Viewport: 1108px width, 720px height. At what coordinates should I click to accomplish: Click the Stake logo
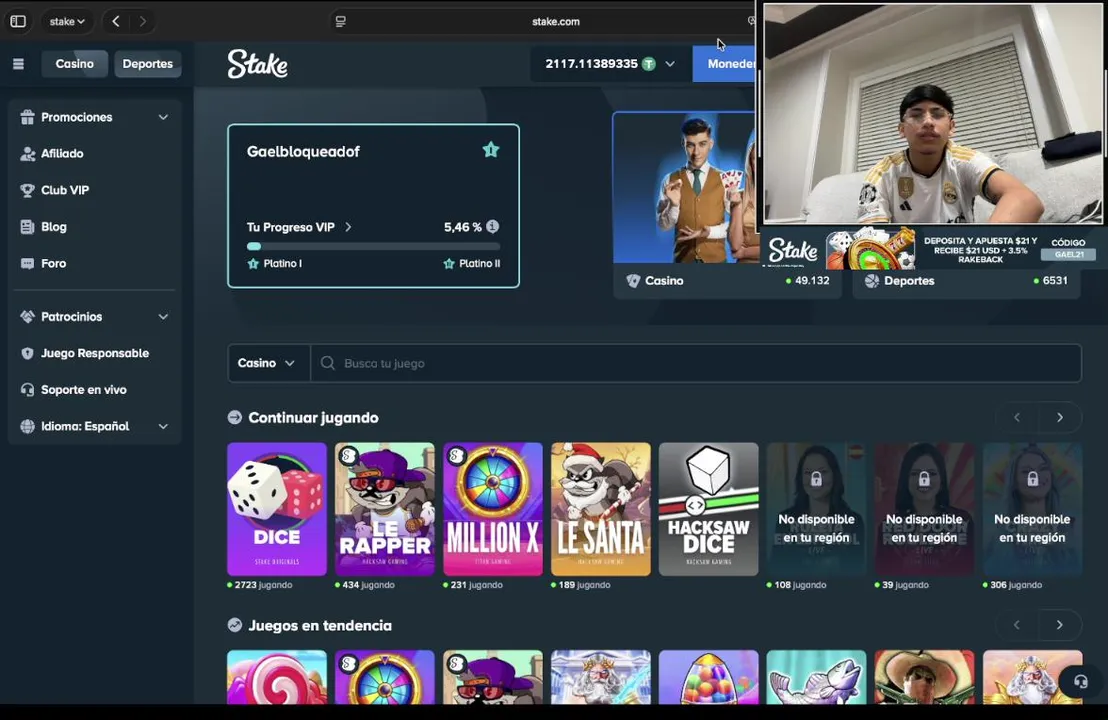[x=257, y=64]
